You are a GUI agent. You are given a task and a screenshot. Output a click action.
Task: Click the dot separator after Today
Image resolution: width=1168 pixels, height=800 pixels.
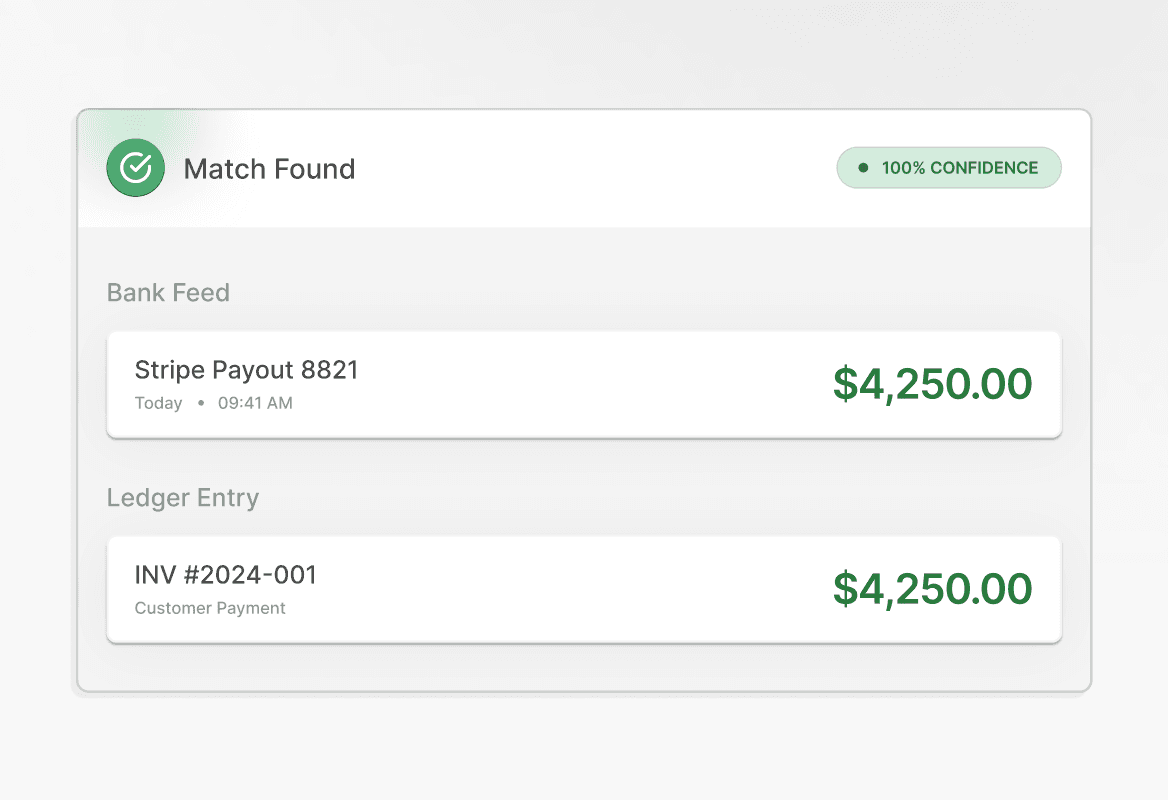[200, 403]
